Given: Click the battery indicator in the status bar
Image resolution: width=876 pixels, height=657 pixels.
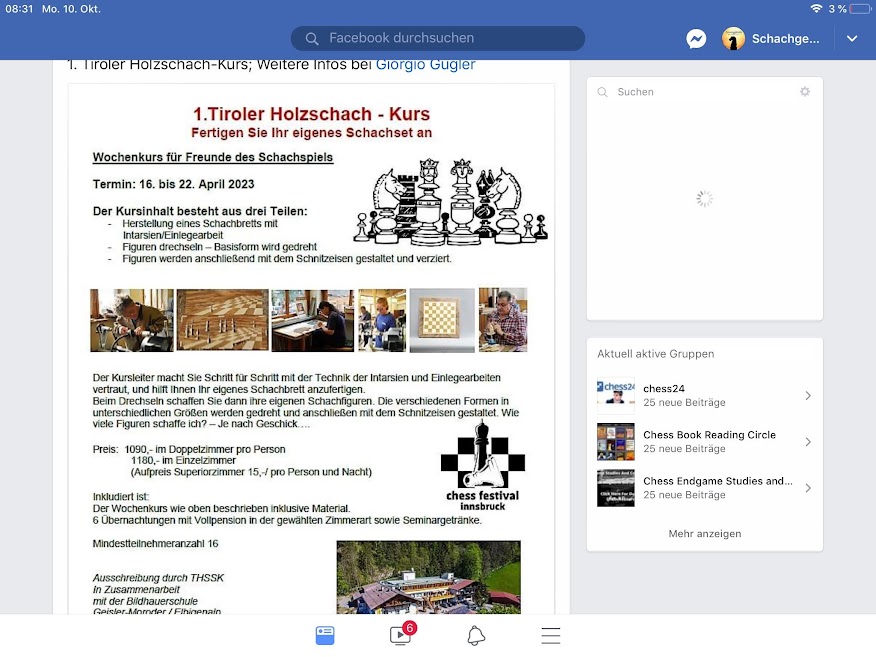Looking at the screenshot, I should tap(859, 9).
